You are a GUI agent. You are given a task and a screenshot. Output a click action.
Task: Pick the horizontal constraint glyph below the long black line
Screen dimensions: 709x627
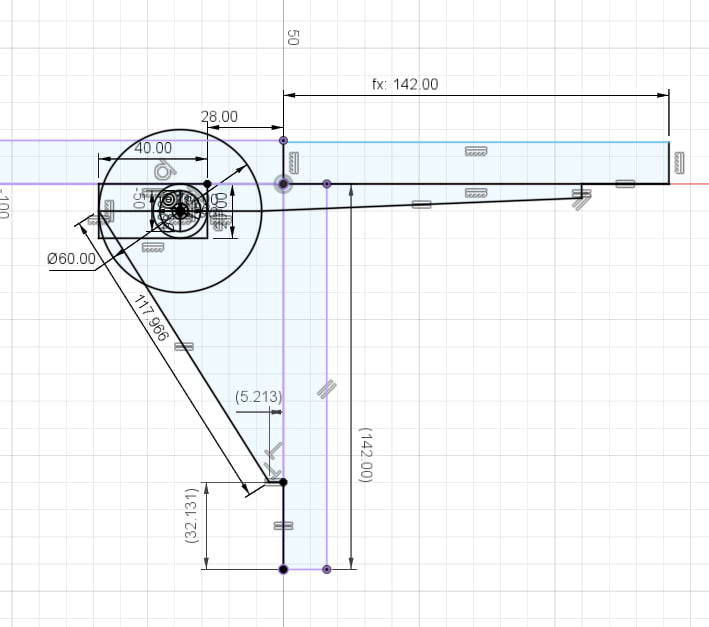coord(476,193)
